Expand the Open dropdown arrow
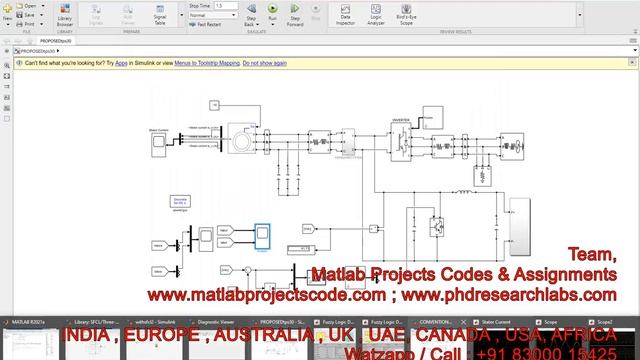The height and width of the screenshot is (360, 640). point(43,6)
